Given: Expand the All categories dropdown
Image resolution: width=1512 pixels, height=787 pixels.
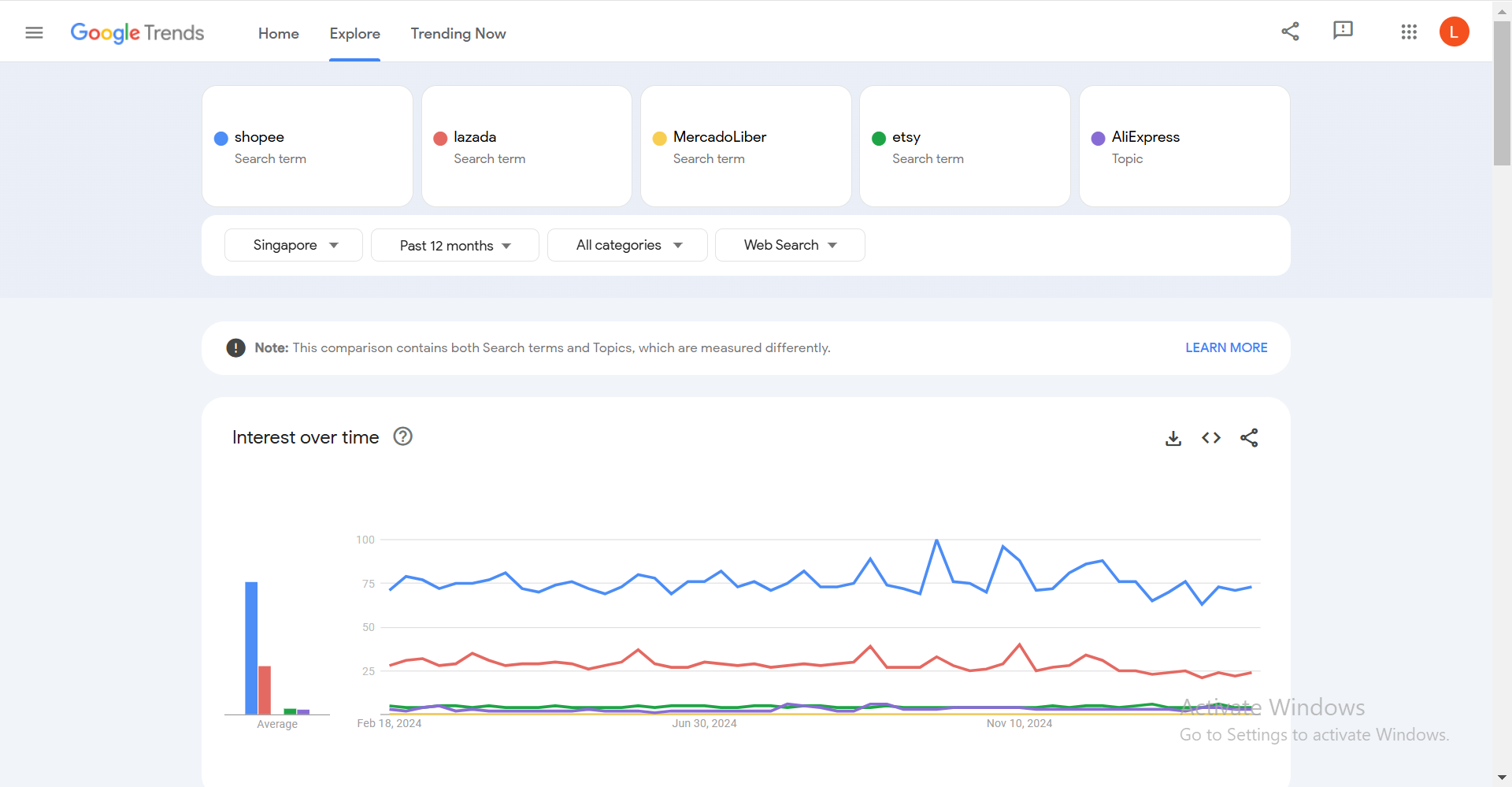Looking at the screenshot, I should tap(628, 245).
